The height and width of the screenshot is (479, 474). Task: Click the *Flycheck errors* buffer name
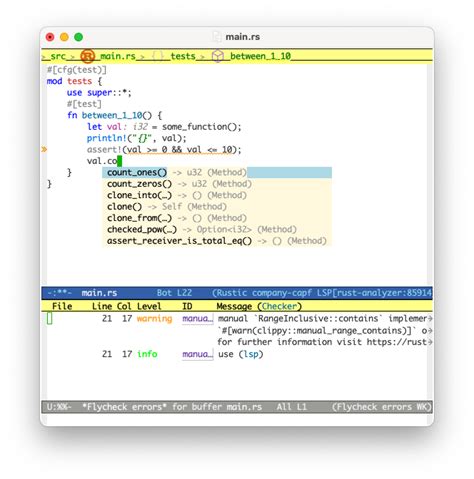[x=124, y=407]
